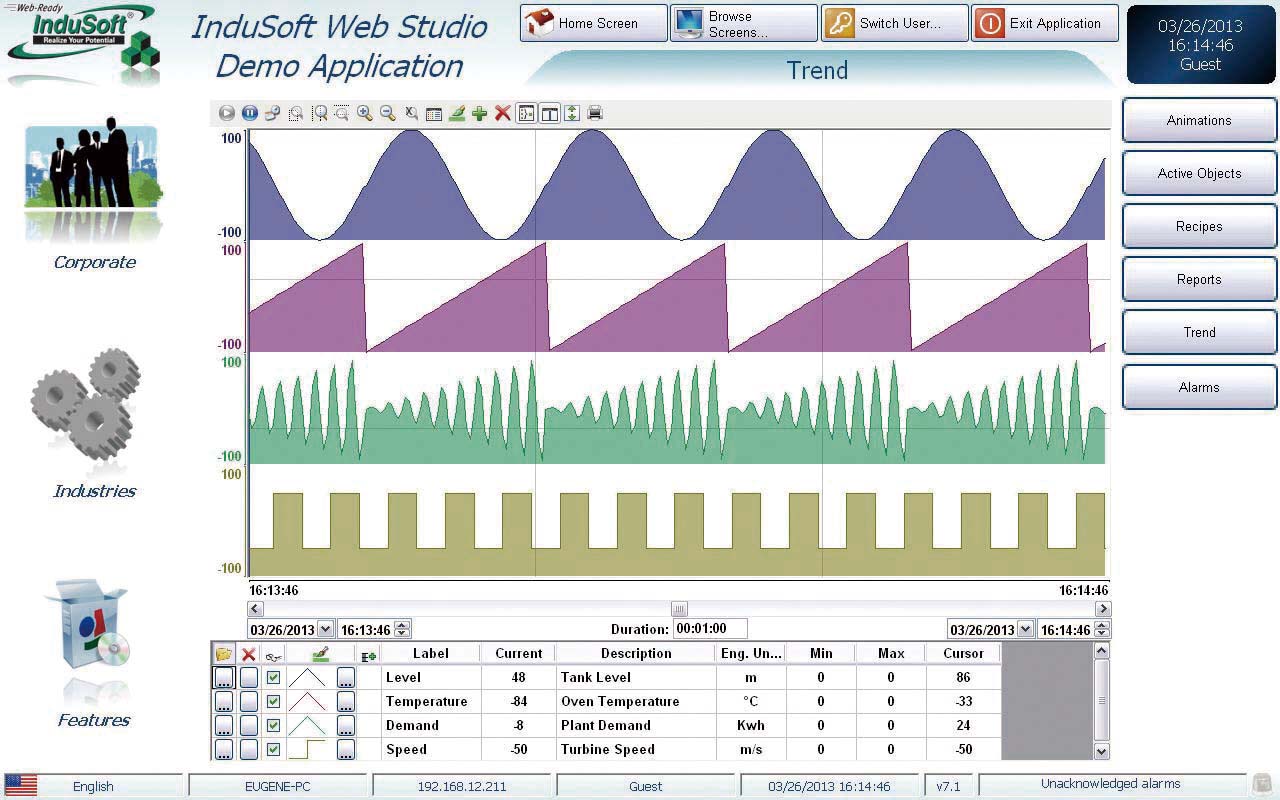Toggle the split cursor view icon in toolbar
Screen dimensions: 1280x800
click(x=549, y=114)
